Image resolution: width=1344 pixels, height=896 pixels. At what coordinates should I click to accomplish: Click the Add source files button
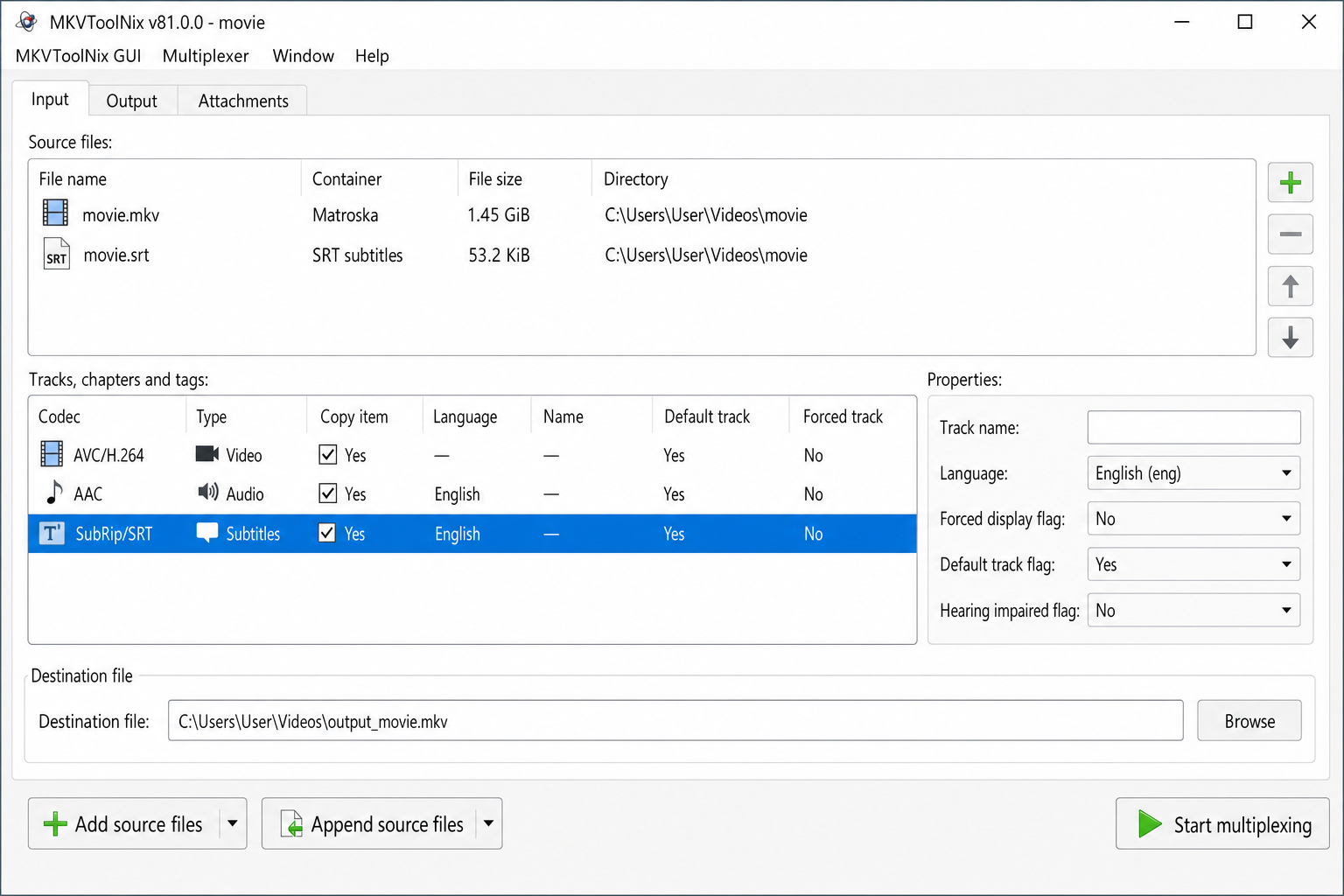124,823
